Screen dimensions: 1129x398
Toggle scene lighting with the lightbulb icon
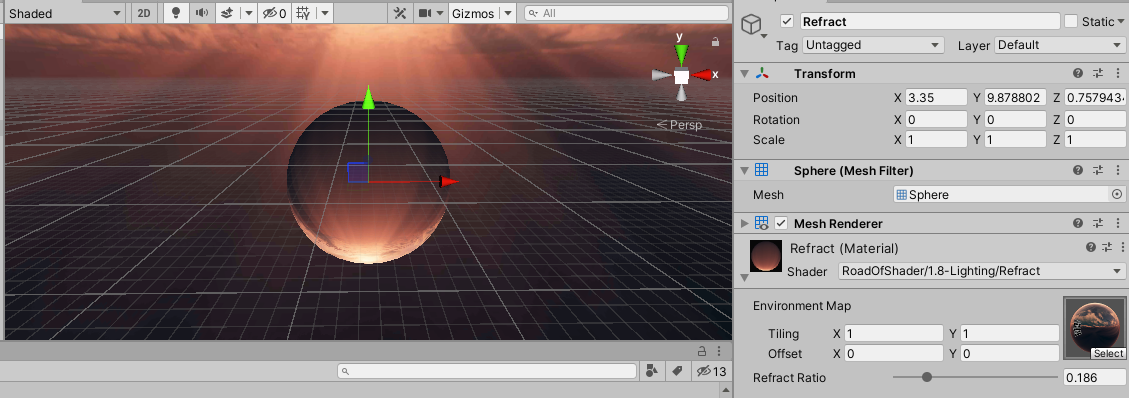(x=175, y=13)
